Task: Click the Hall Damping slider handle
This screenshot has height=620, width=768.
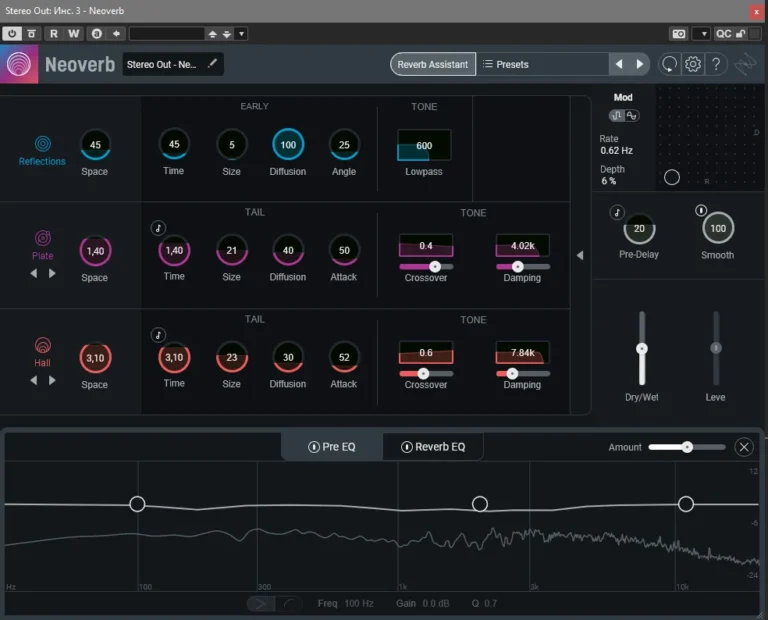Action: pyautogui.click(x=512, y=374)
